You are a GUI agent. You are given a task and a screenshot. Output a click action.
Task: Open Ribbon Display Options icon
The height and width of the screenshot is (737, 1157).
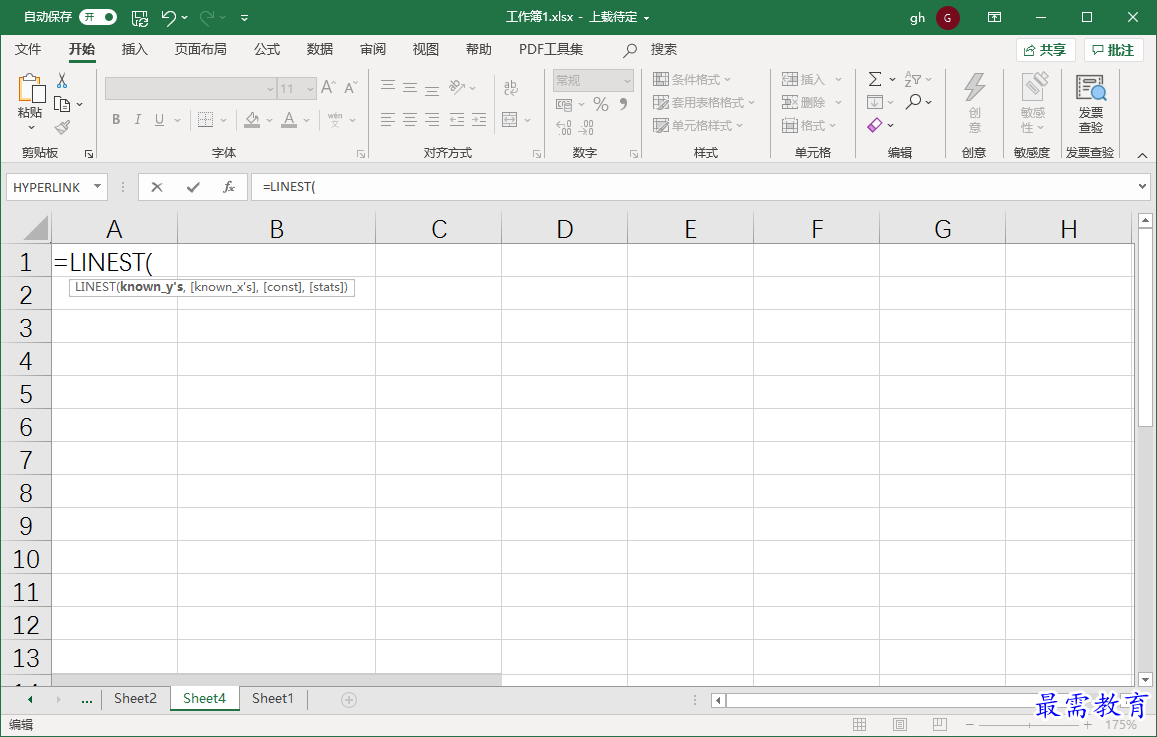point(995,17)
